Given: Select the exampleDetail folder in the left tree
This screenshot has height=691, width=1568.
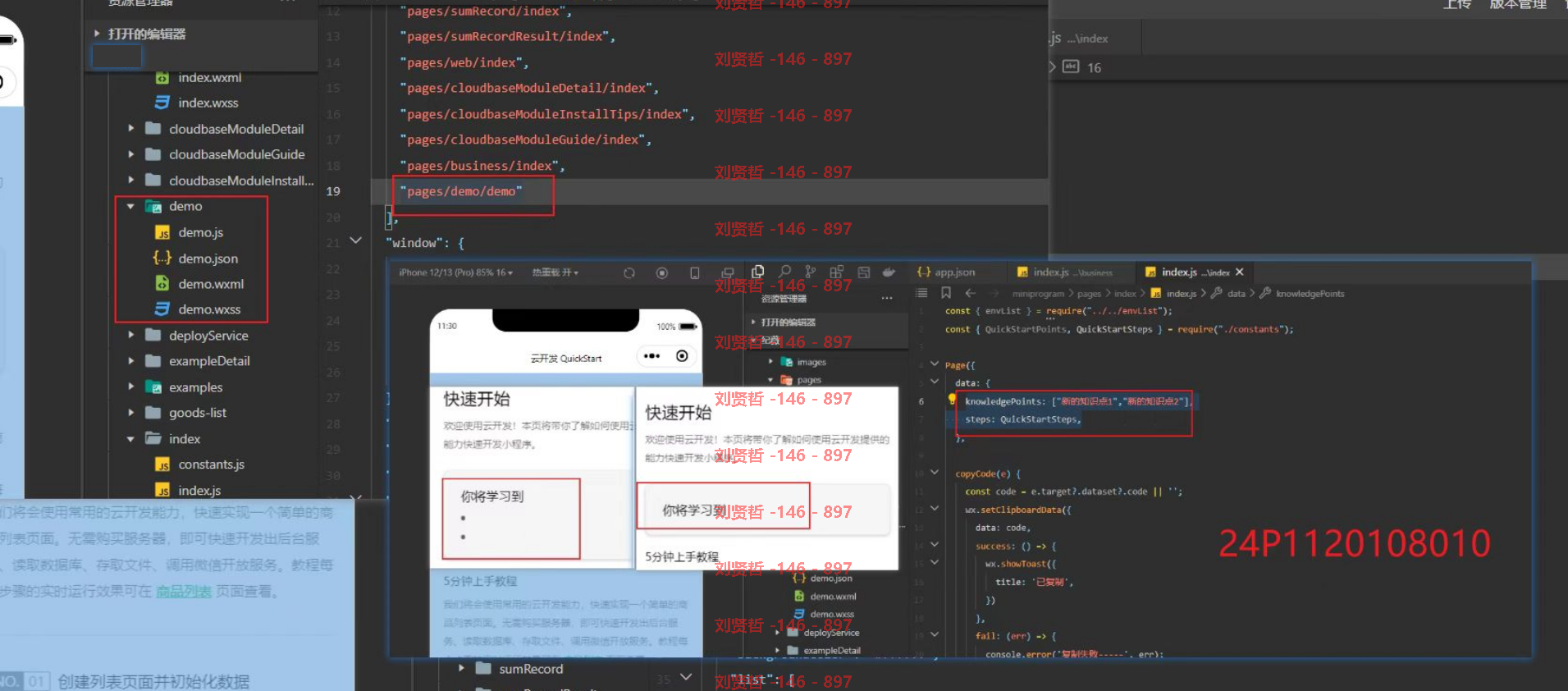Looking at the screenshot, I should pyautogui.click(x=209, y=361).
